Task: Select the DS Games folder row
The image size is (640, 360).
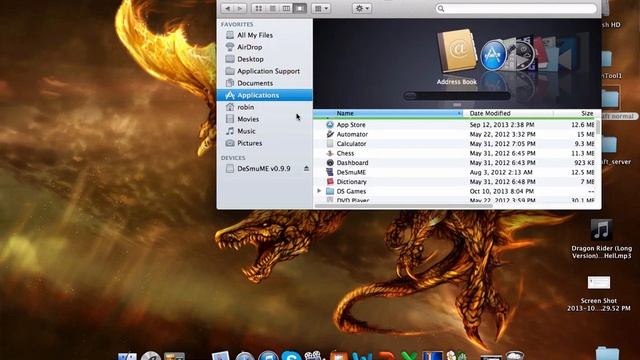Action: coord(454,191)
